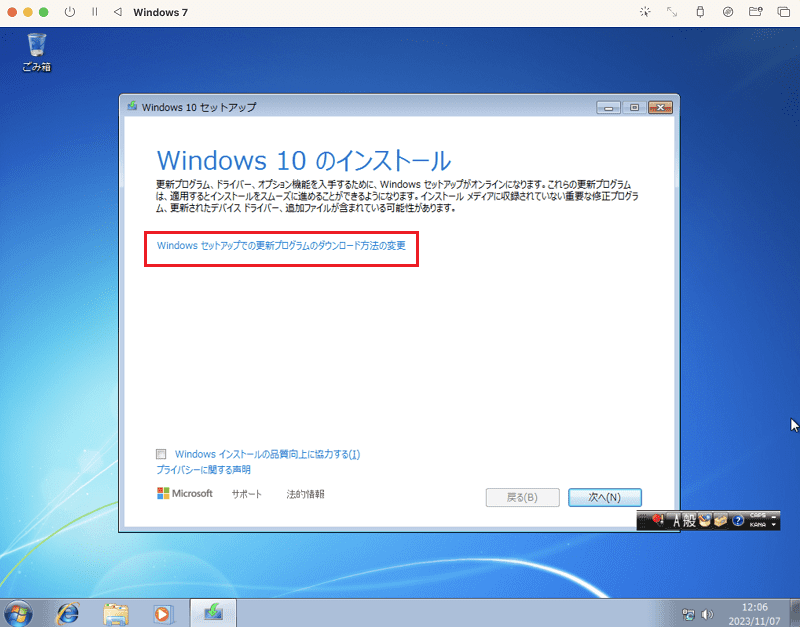Open Windows Explorer folder on the taskbar

(116, 613)
